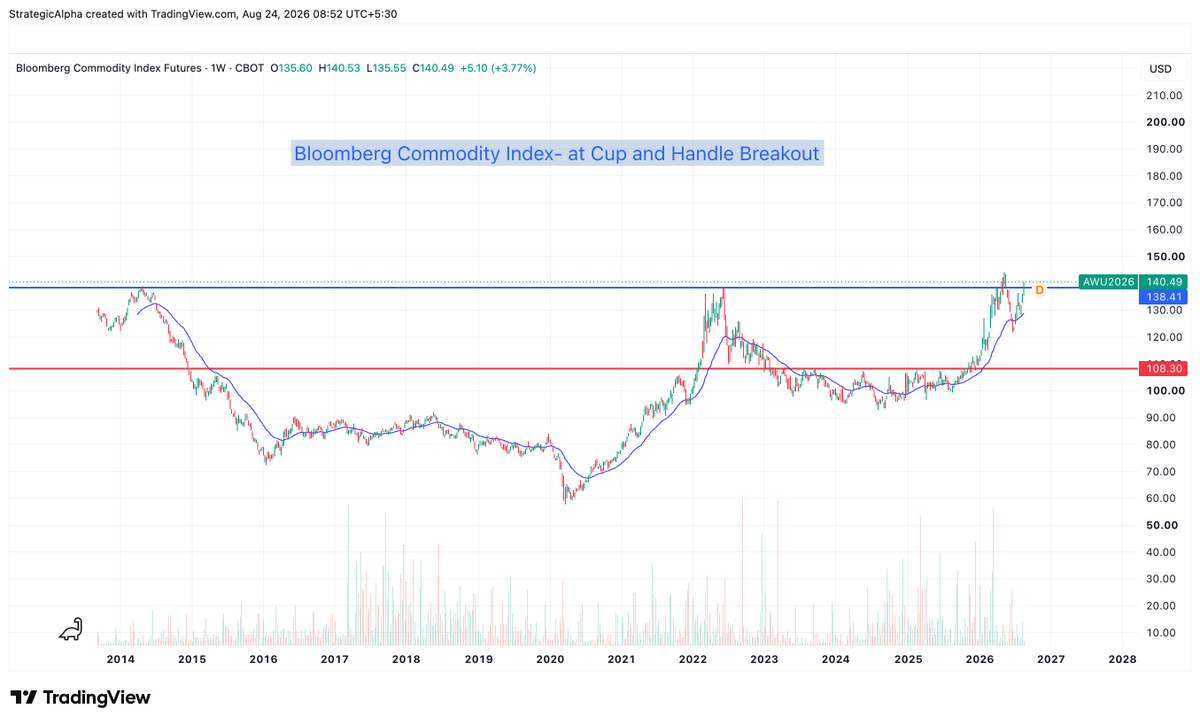Click the Bloomberg Commodity Index Futures symbol title
This screenshot has height=724, width=1200.
click(108, 68)
